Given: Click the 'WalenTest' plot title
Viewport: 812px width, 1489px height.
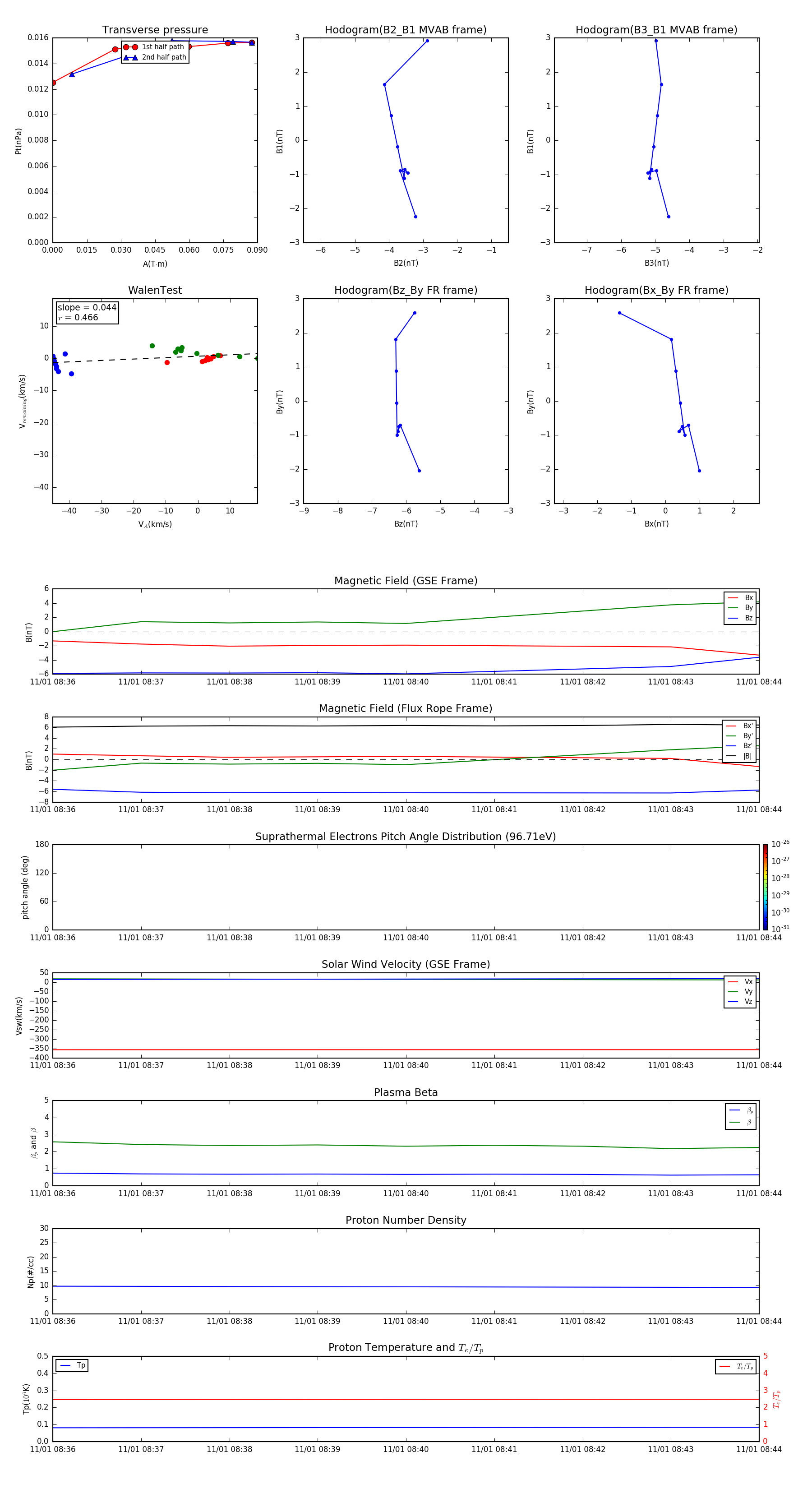Looking at the screenshot, I should pyautogui.click(x=155, y=290).
